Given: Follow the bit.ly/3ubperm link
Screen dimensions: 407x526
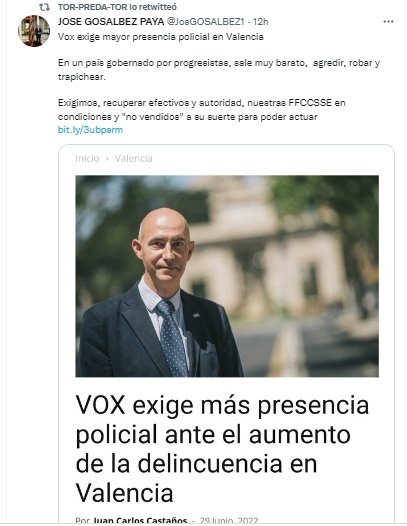Looking at the screenshot, I should 90,130.
